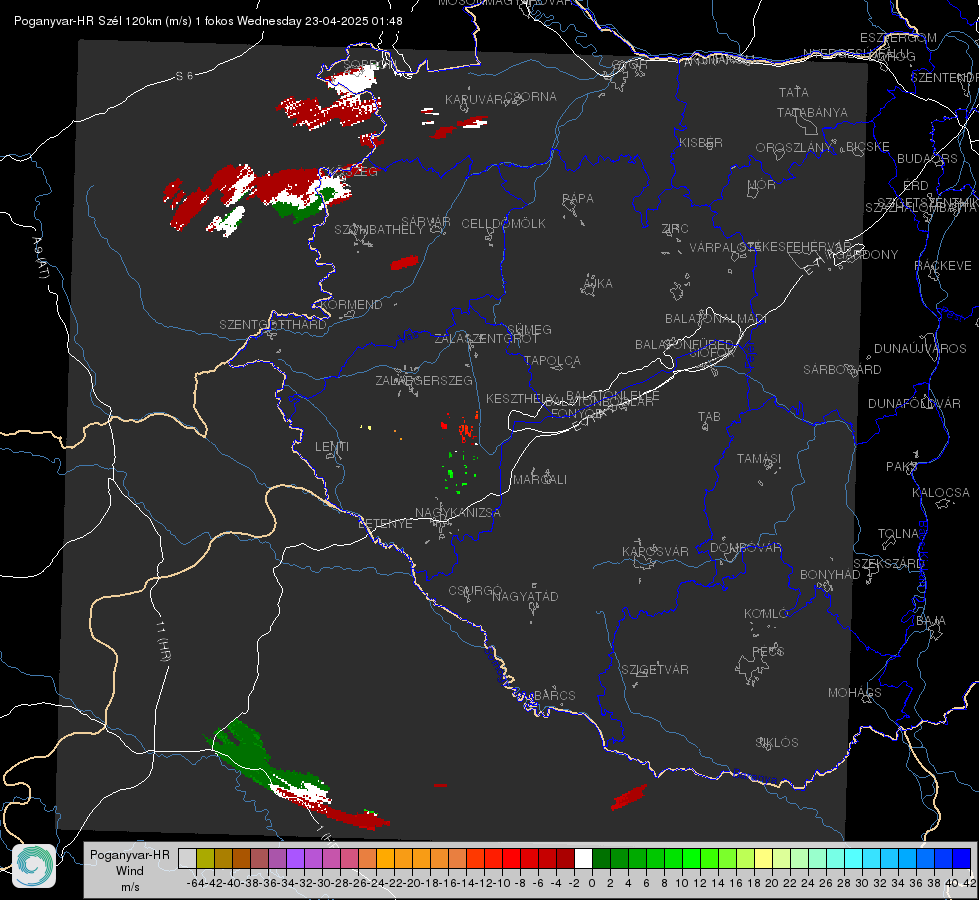Click the MARCALI city label

pos(539,480)
